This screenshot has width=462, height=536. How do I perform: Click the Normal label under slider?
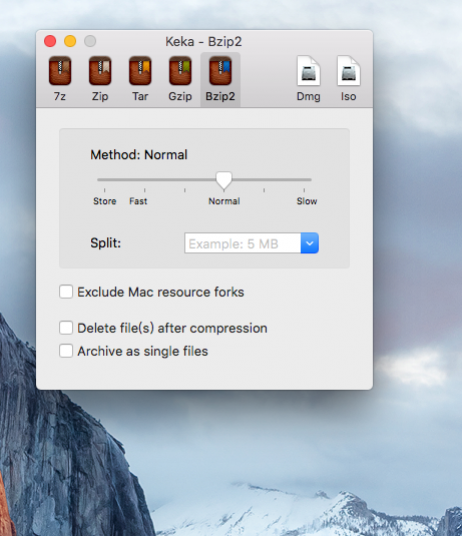(224, 201)
